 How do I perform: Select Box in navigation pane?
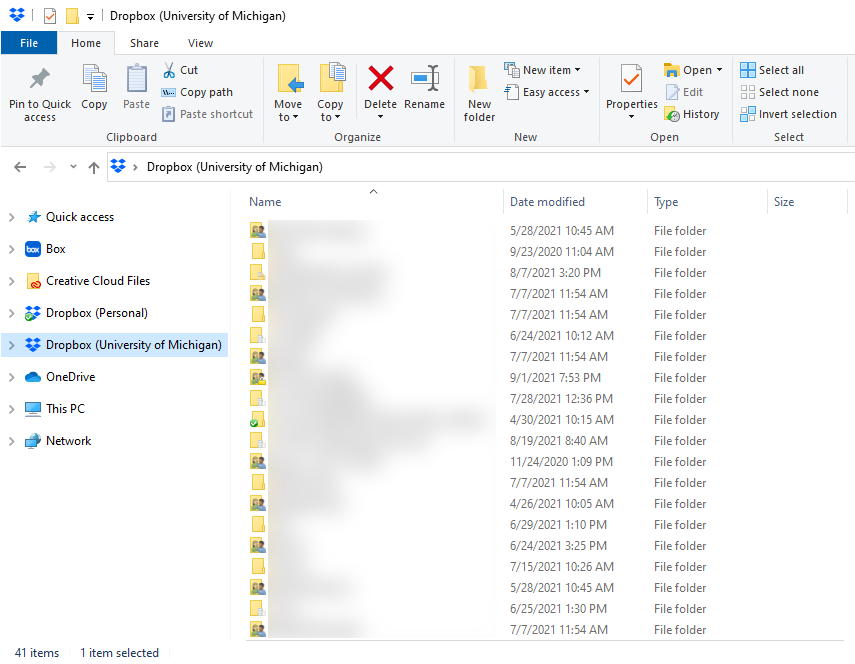point(56,249)
